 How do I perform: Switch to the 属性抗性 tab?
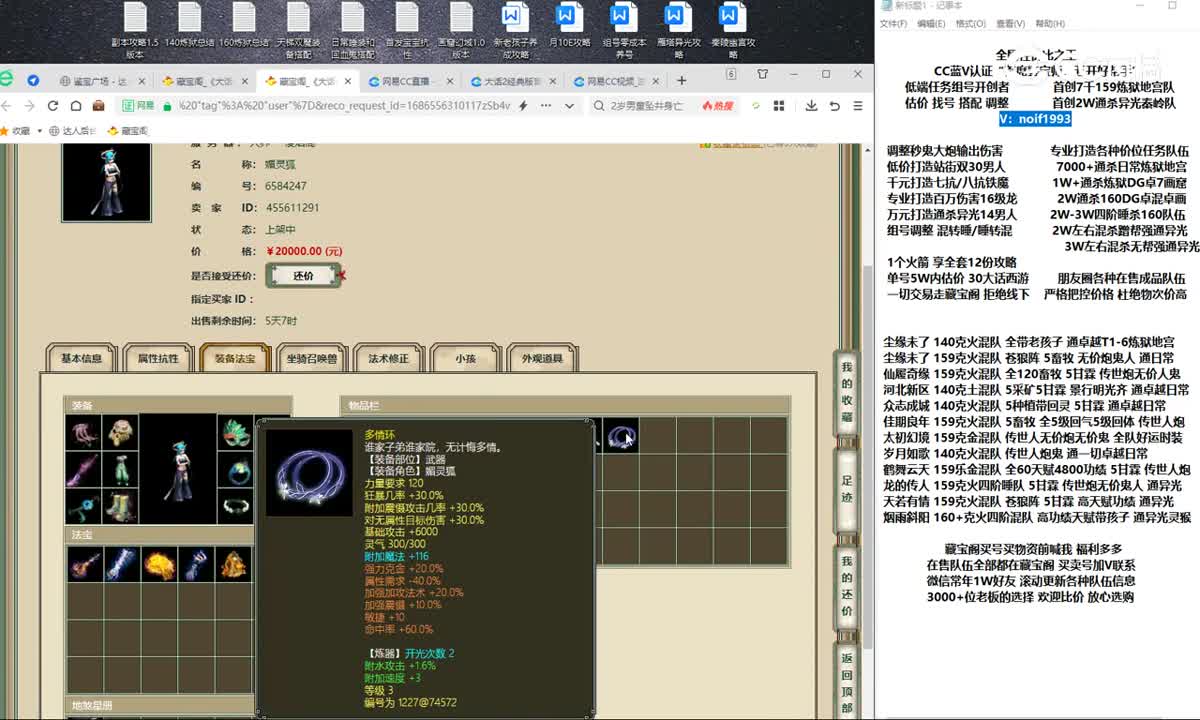coord(158,358)
